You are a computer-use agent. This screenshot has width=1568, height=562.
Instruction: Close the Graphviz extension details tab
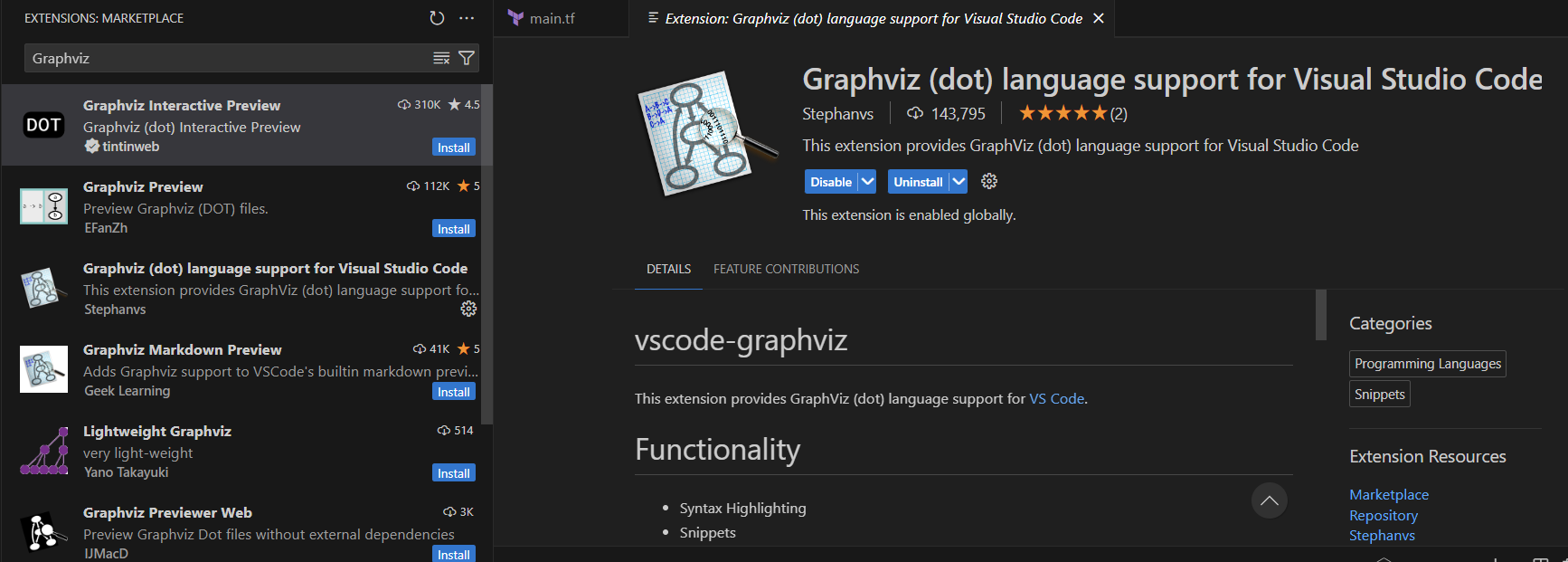click(1099, 18)
